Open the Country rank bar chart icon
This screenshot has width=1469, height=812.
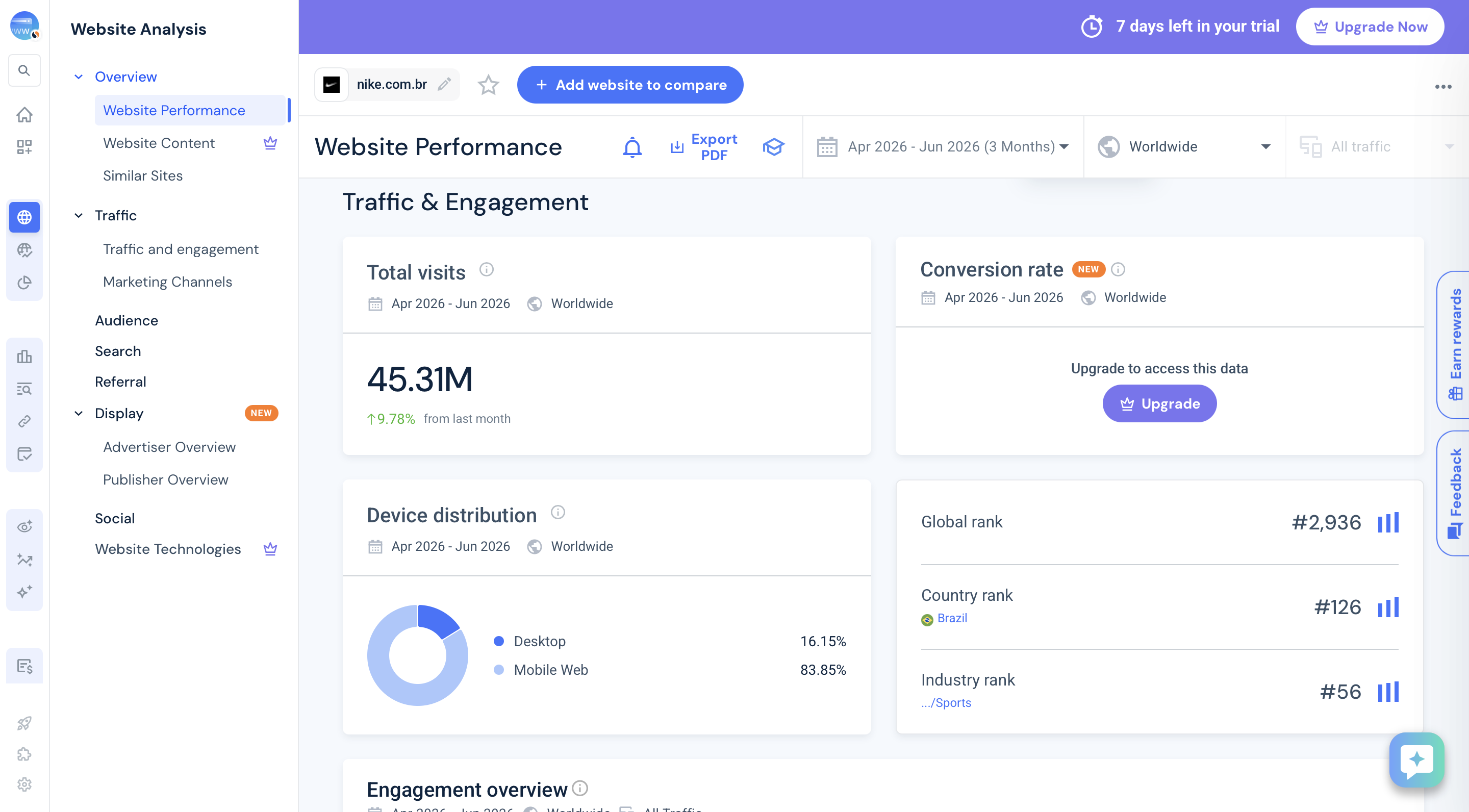[1388, 607]
